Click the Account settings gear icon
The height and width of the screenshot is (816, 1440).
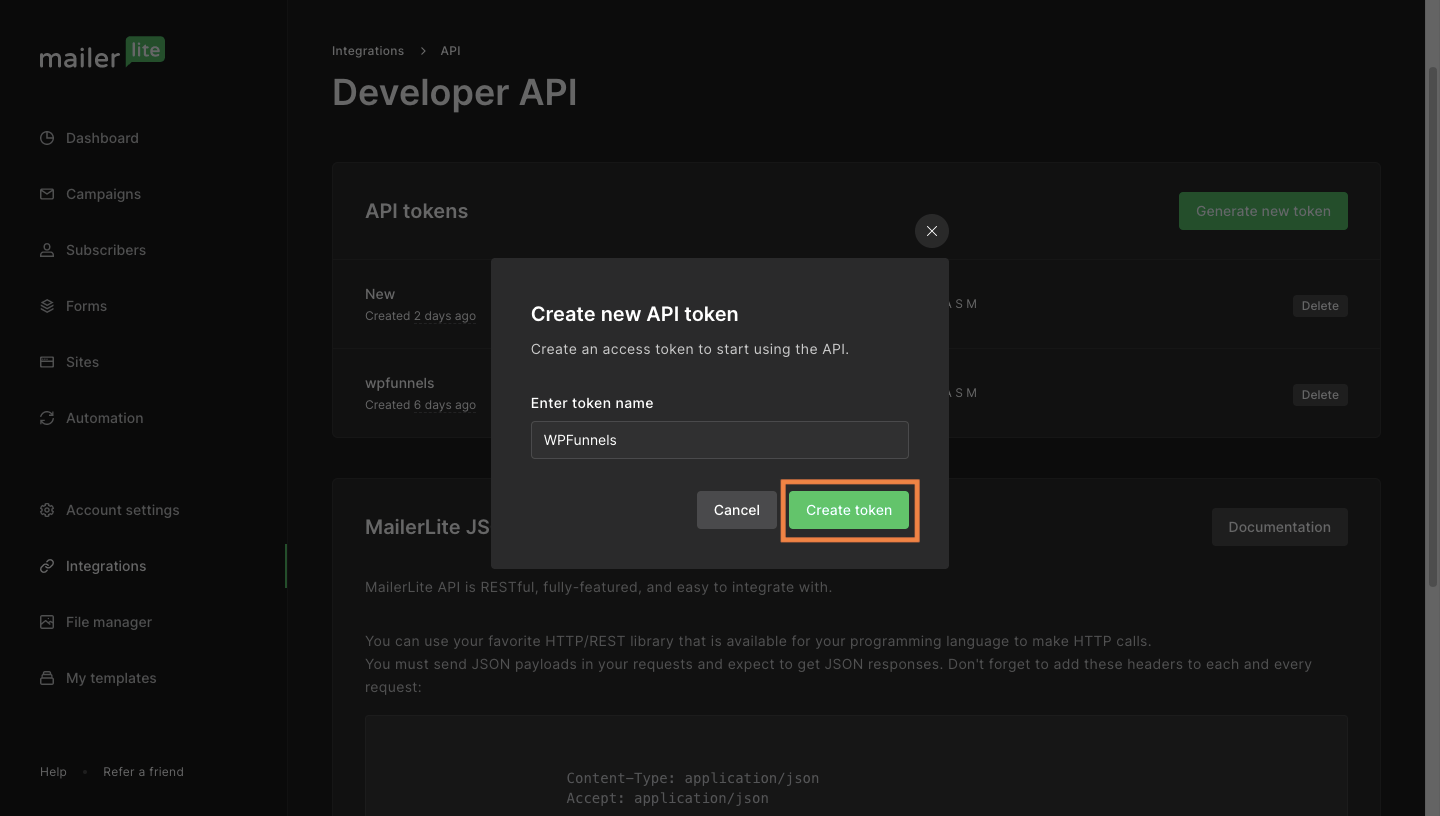tap(47, 510)
